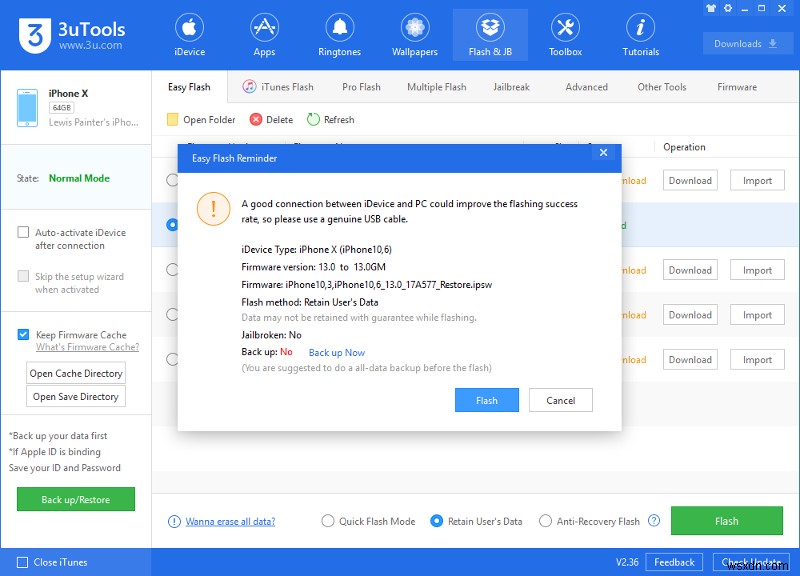Image resolution: width=800 pixels, height=576 pixels.
Task: Open the iDevice section
Action: click(x=189, y=35)
